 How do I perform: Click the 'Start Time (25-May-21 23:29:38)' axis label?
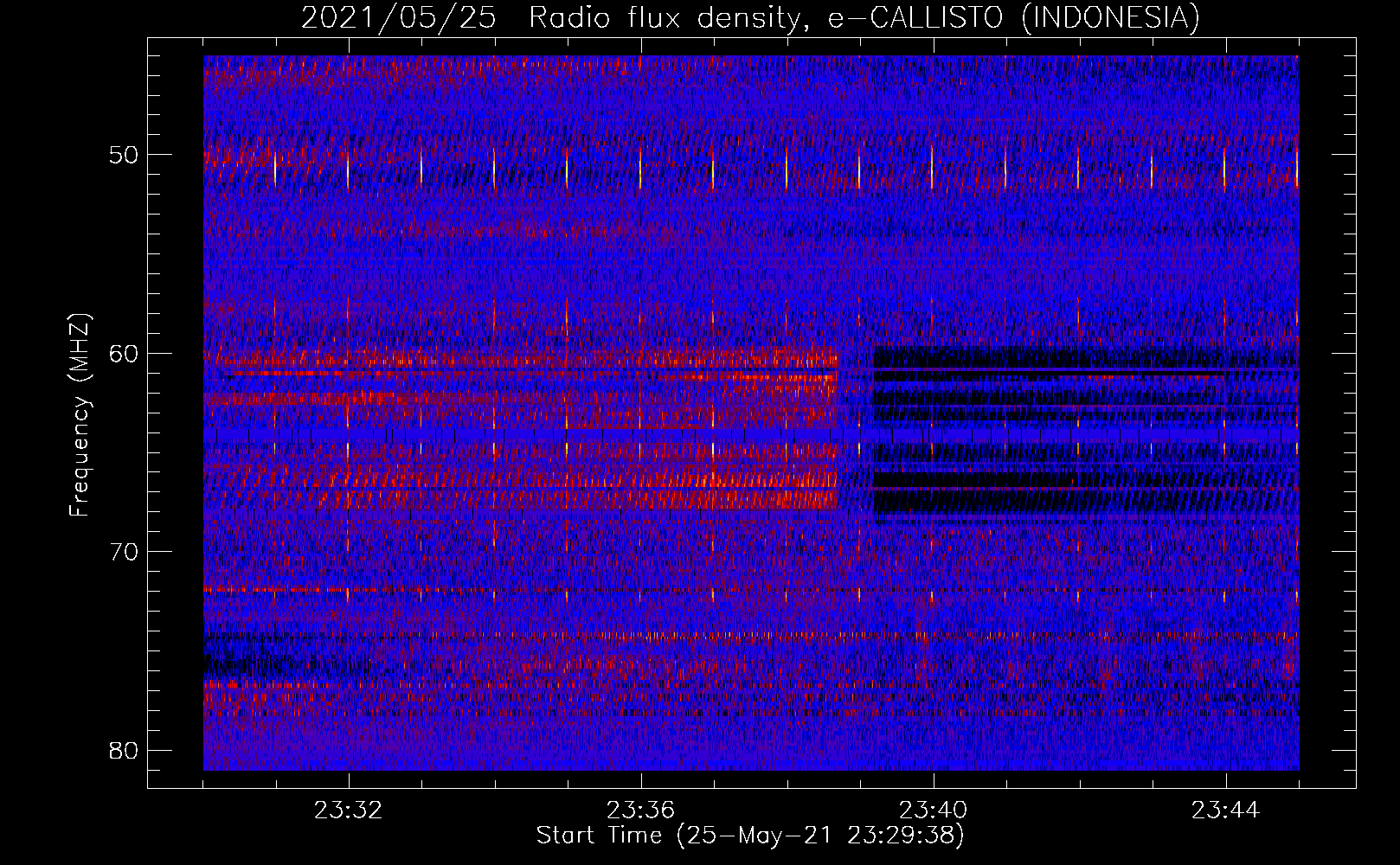pos(750,836)
